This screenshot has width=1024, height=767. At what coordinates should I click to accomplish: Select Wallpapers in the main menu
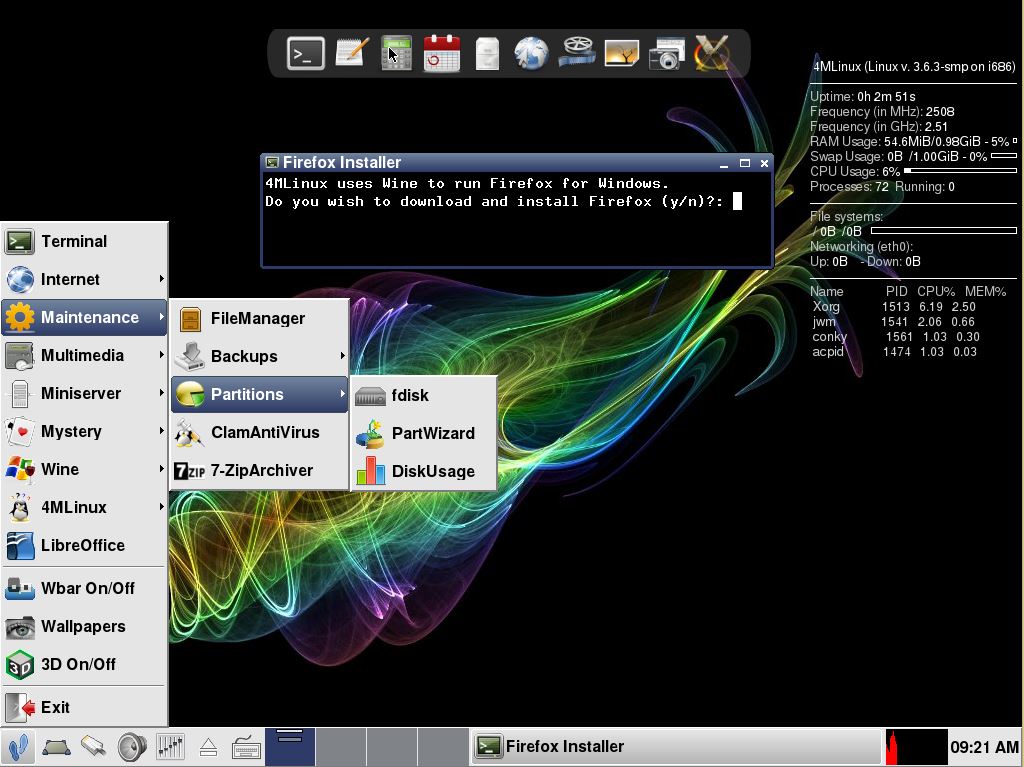click(x=84, y=626)
